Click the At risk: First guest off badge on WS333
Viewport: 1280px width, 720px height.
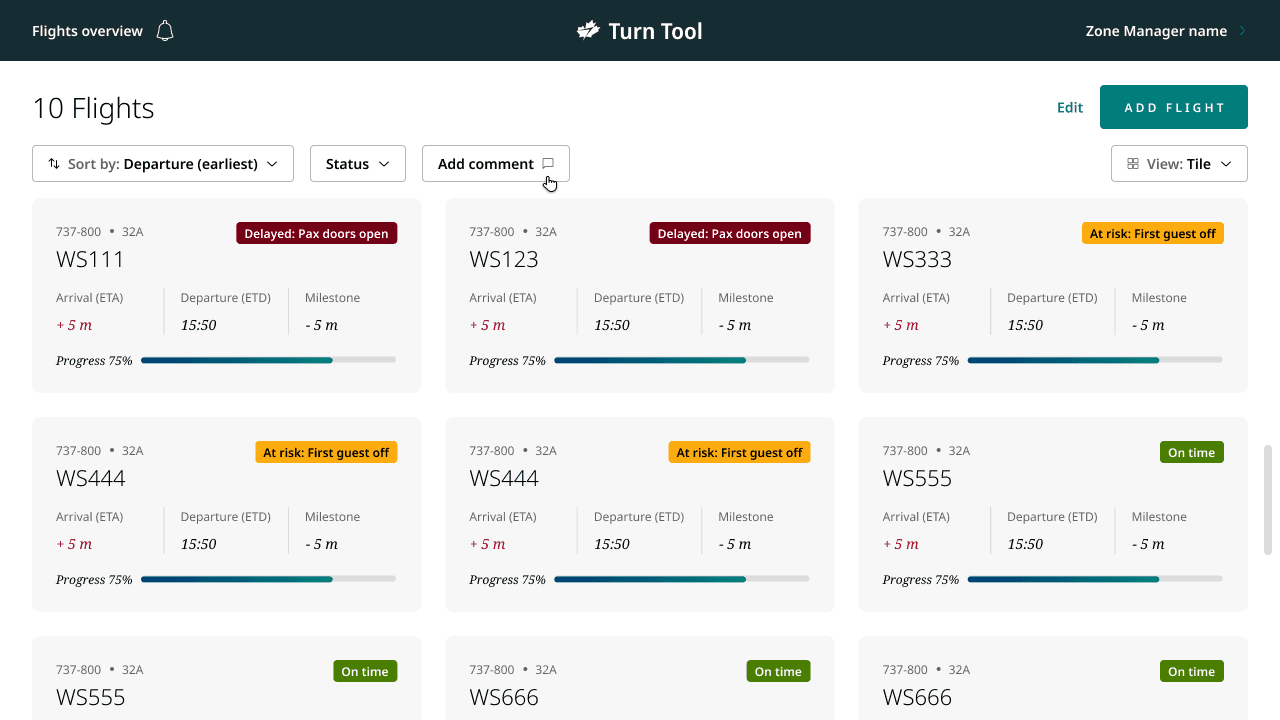tap(1153, 233)
